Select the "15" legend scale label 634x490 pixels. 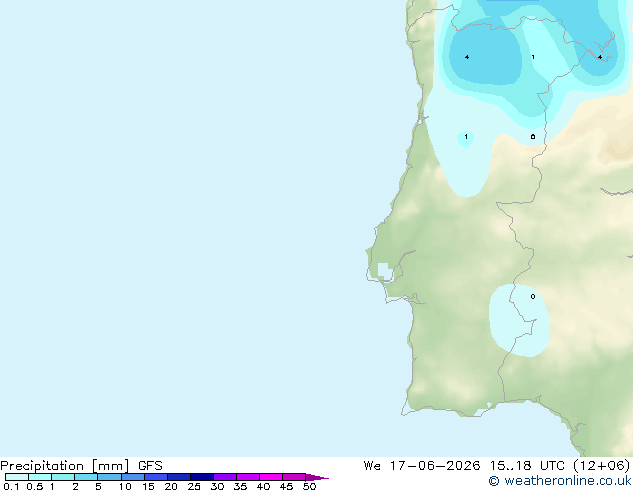point(148,486)
